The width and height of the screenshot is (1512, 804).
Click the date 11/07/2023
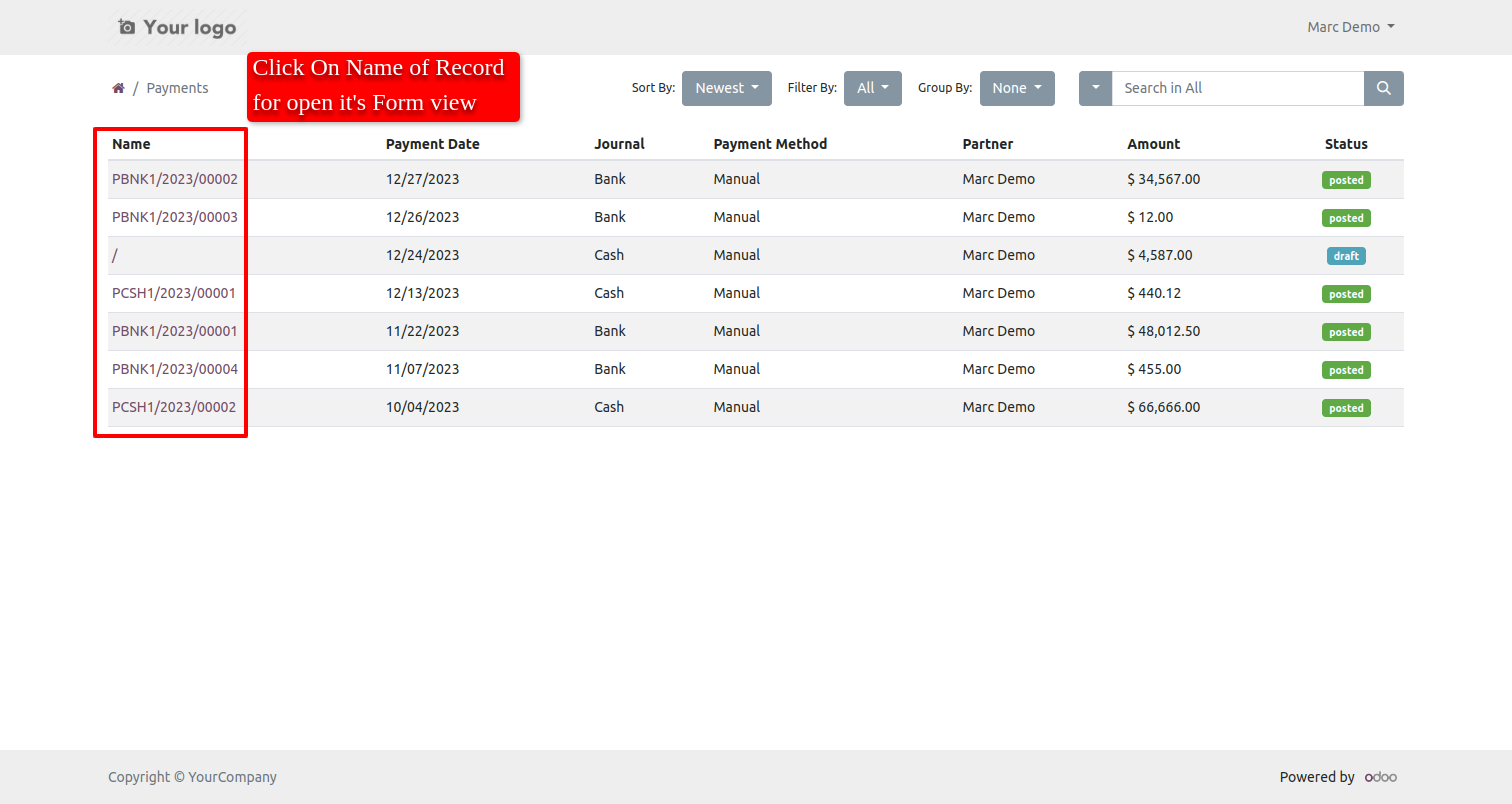[x=423, y=369]
